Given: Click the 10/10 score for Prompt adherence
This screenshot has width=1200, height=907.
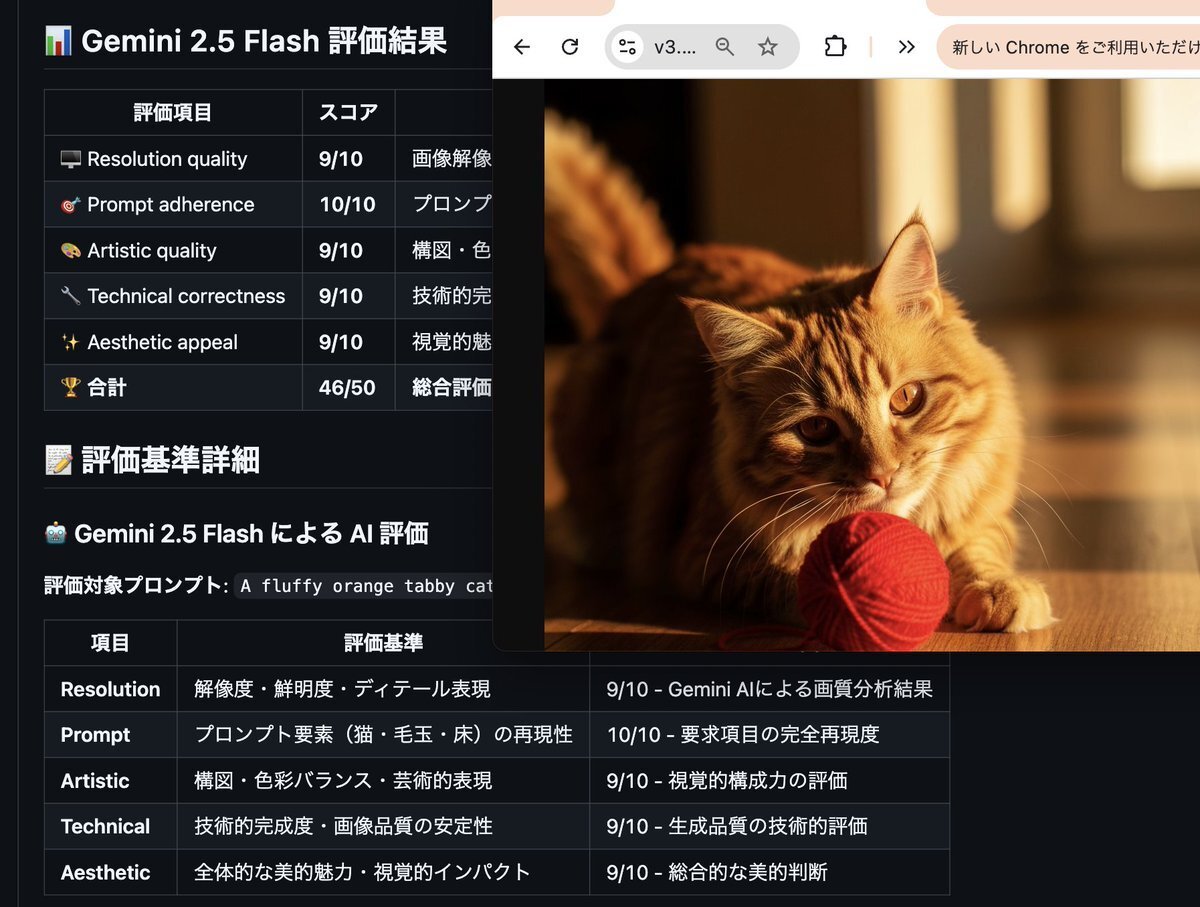Looking at the screenshot, I should pyautogui.click(x=347, y=205).
